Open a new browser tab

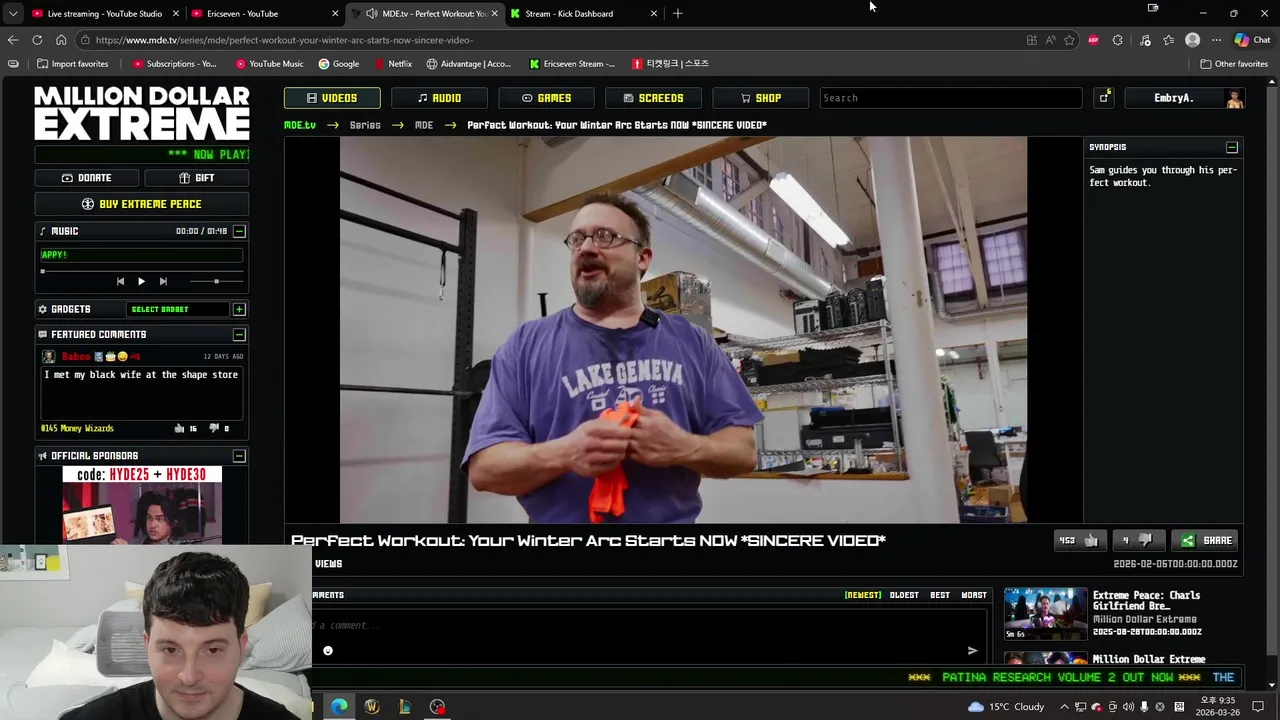(678, 13)
